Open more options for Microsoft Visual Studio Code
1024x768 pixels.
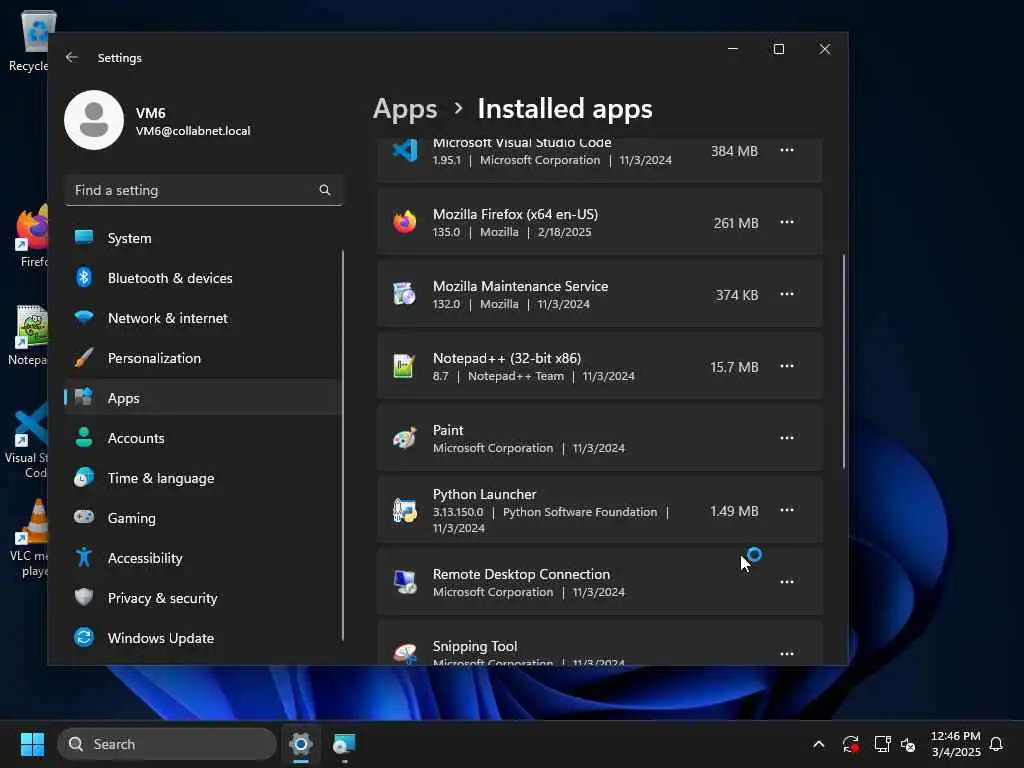click(x=787, y=150)
